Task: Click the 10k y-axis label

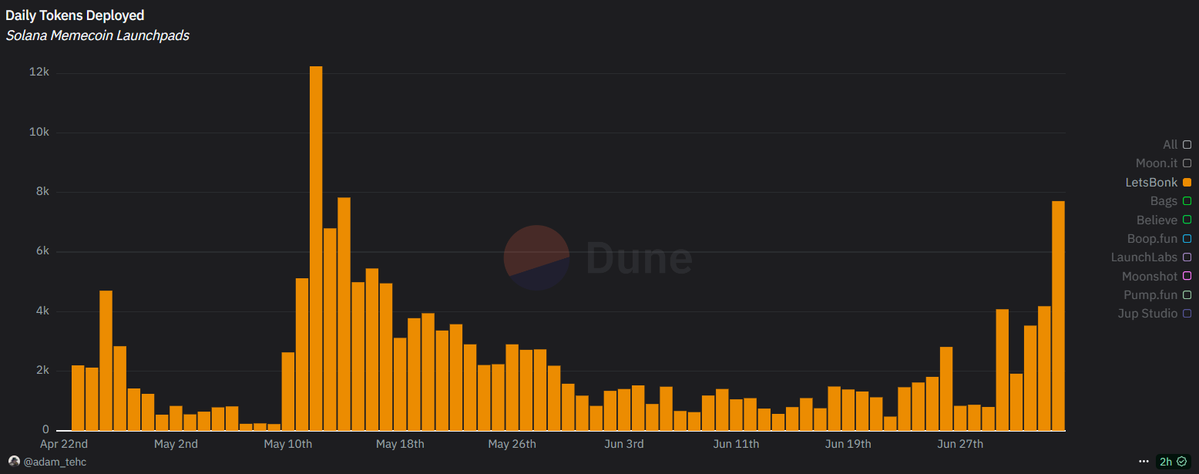Action: [x=39, y=132]
